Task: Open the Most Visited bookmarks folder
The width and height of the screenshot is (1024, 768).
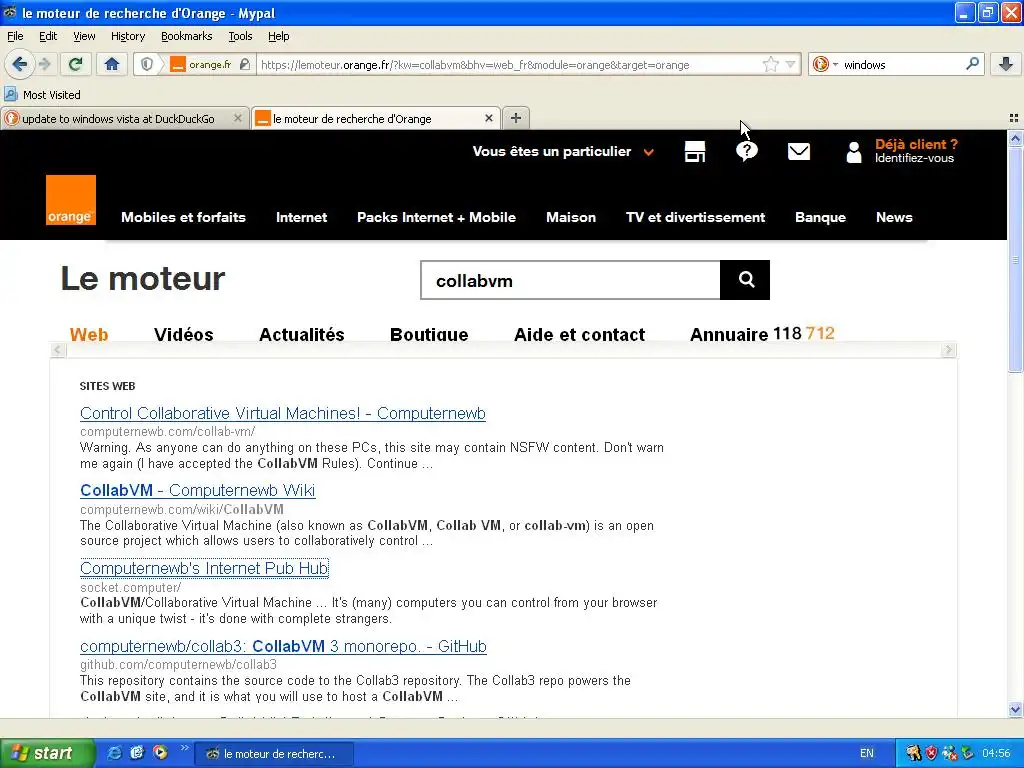Action: point(43,95)
